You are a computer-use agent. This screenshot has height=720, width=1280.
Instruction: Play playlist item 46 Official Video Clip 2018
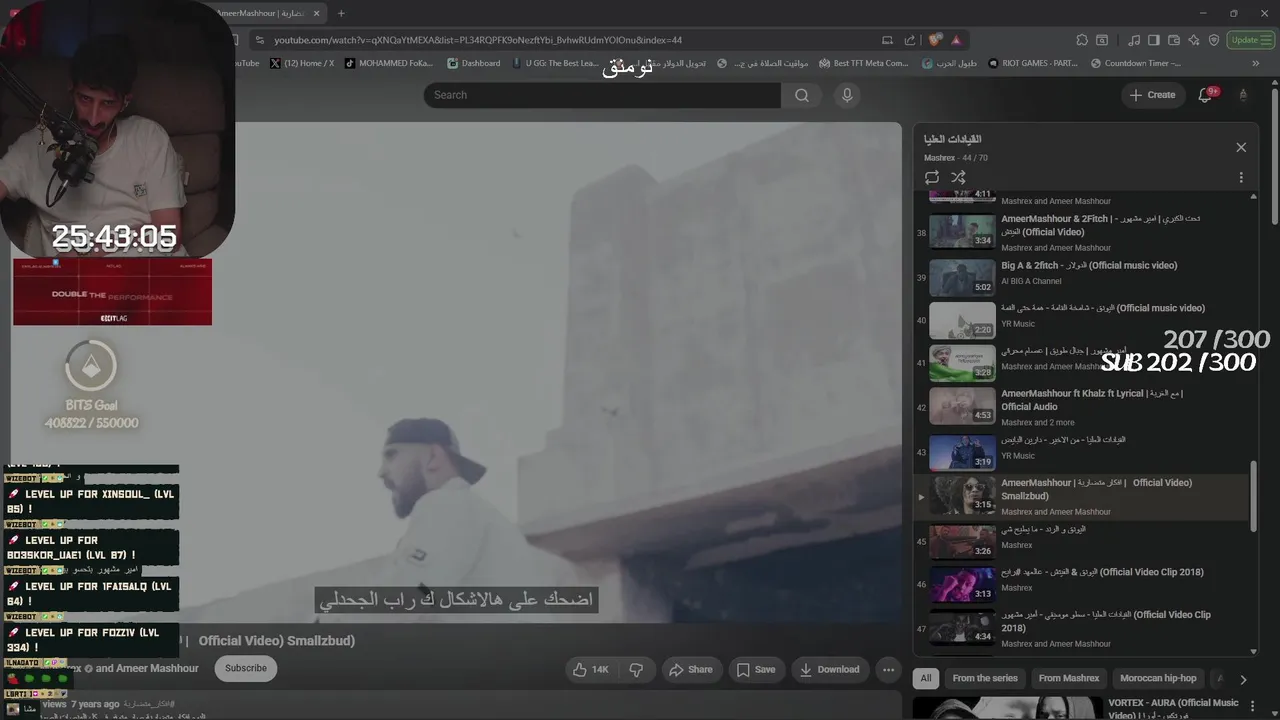coord(1082,583)
